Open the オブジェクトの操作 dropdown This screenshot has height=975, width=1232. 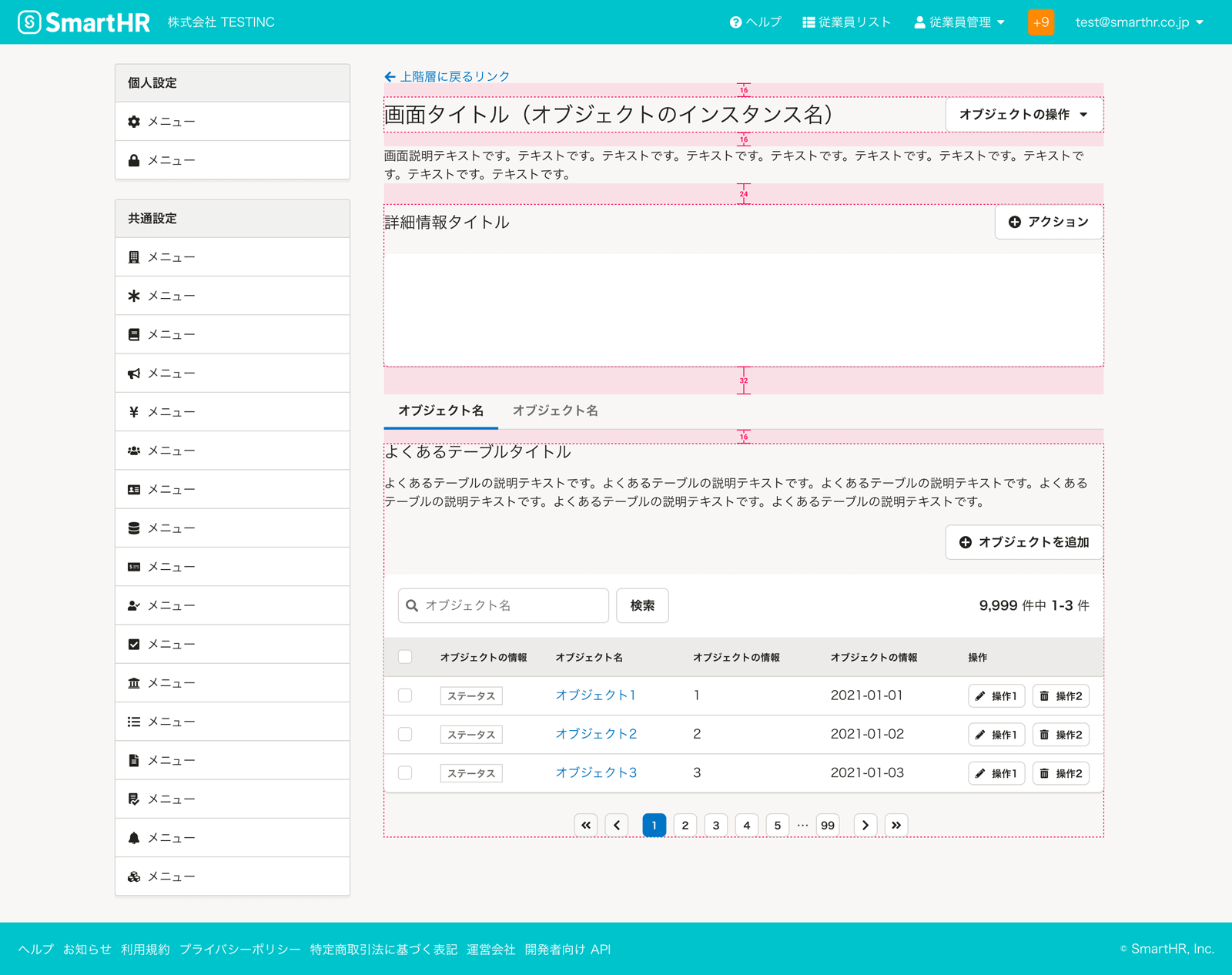click(x=1023, y=115)
